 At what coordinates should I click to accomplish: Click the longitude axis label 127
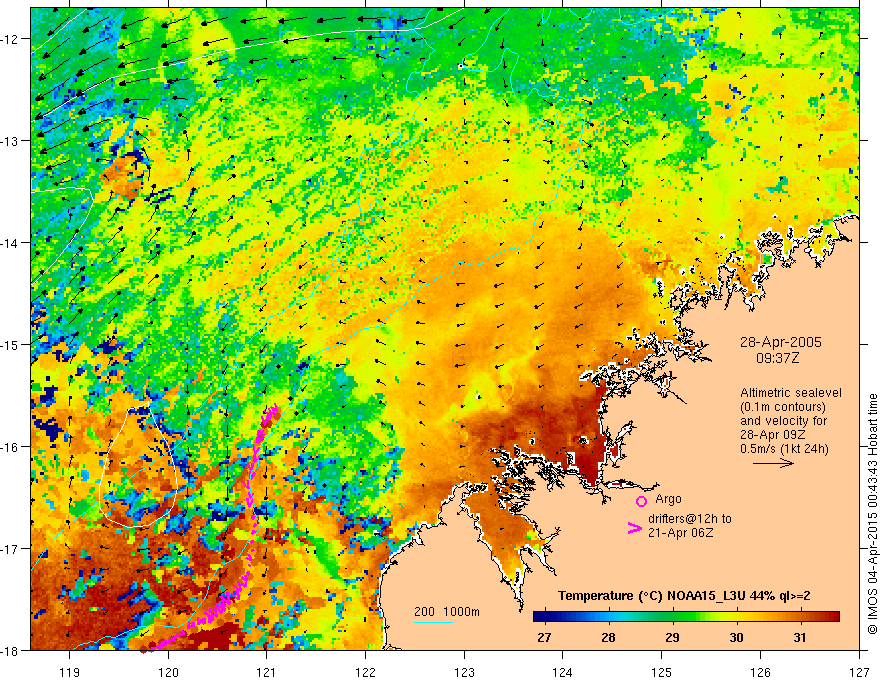point(859,672)
